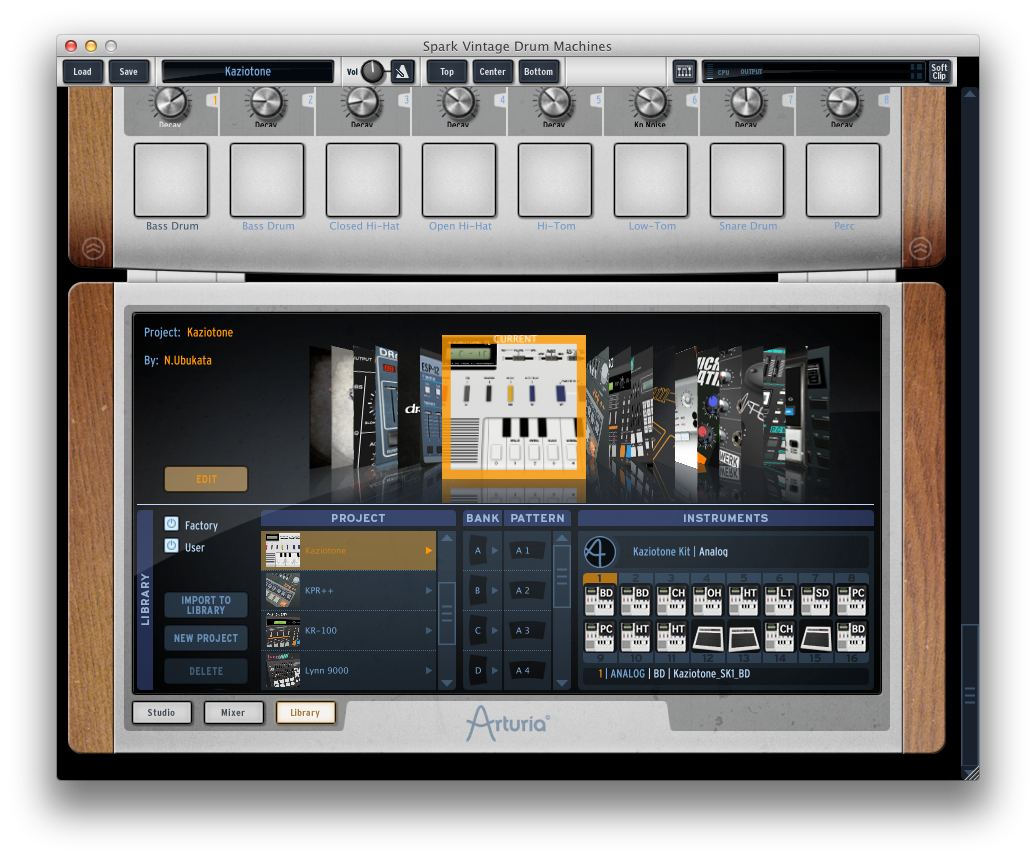Select instrument slot 6 LT
The width and height of the screenshot is (1036, 859).
[x=779, y=600]
